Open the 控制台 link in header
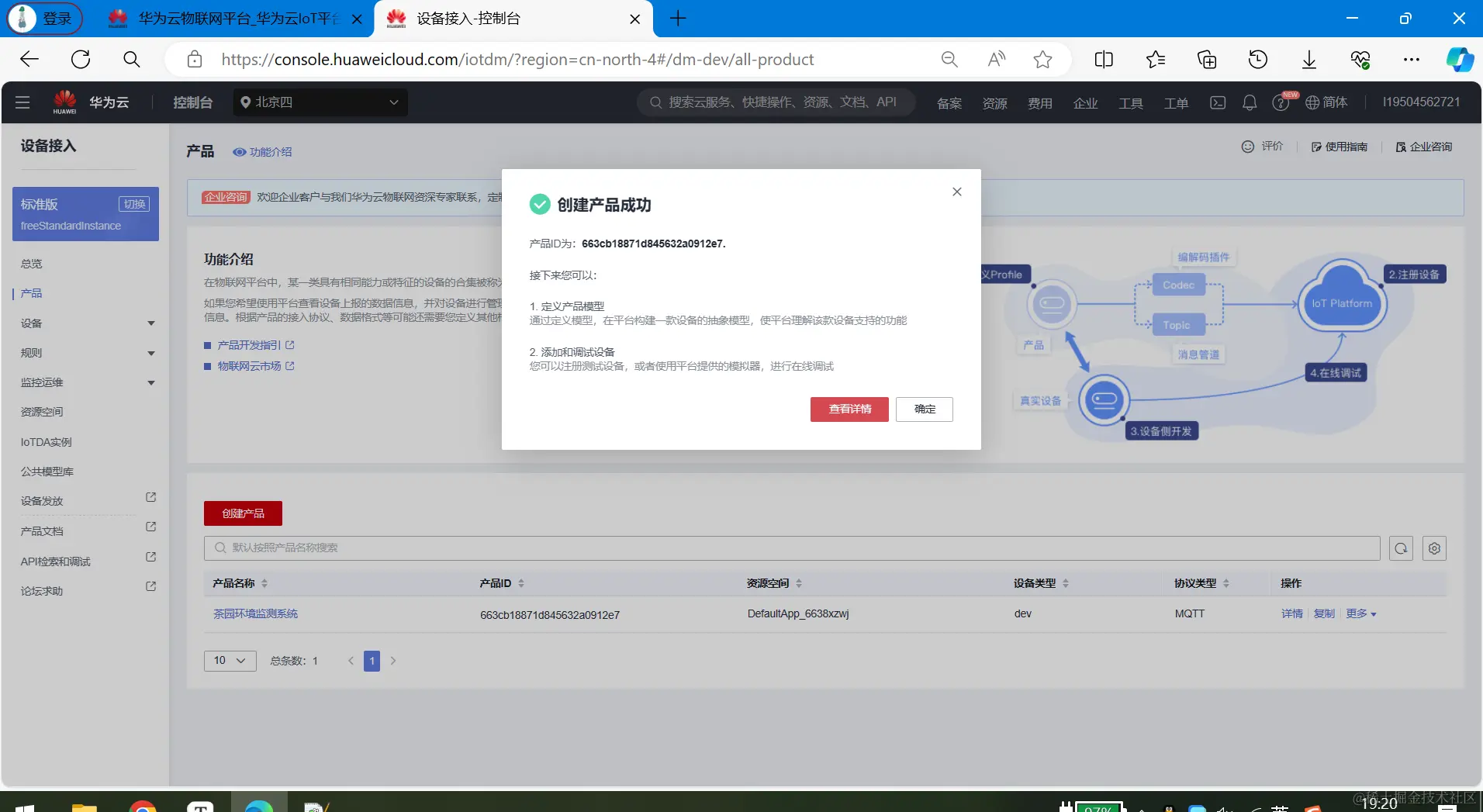The width and height of the screenshot is (1483, 812). click(x=192, y=102)
